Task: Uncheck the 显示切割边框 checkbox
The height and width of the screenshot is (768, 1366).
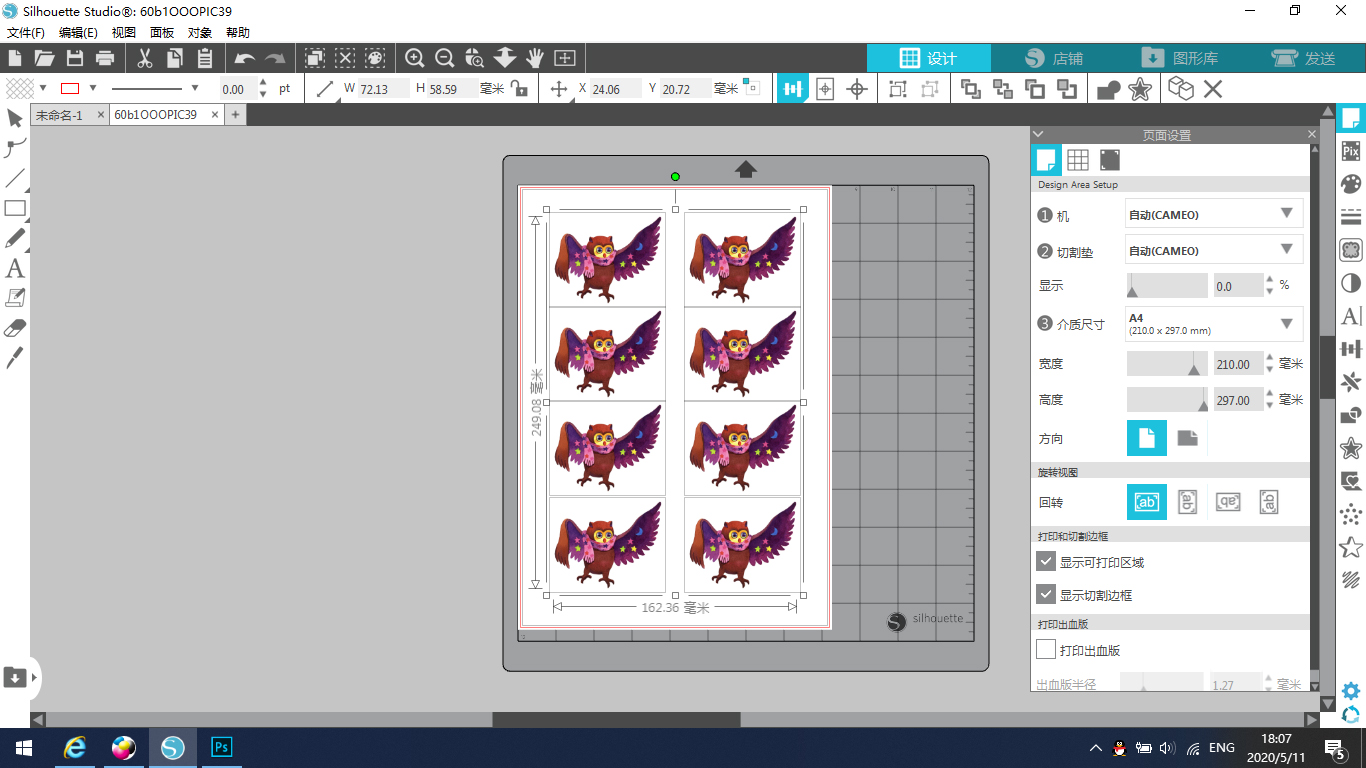Action: point(1046,595)
